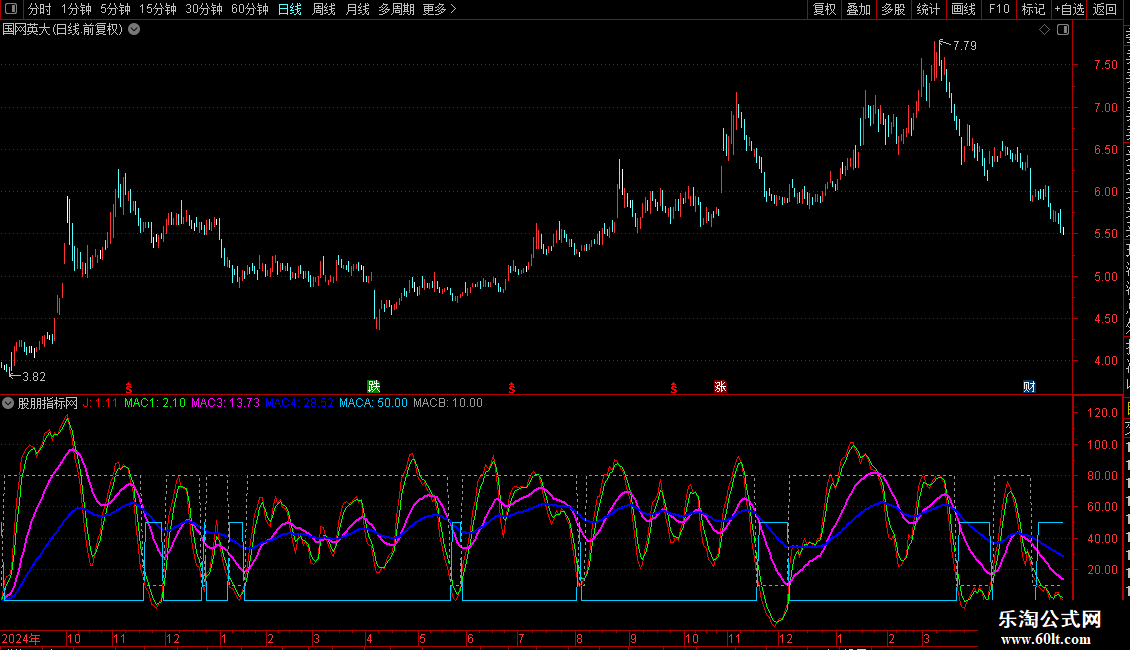Click the 120.0 indicator axis label

click(x=1102, y=413)
